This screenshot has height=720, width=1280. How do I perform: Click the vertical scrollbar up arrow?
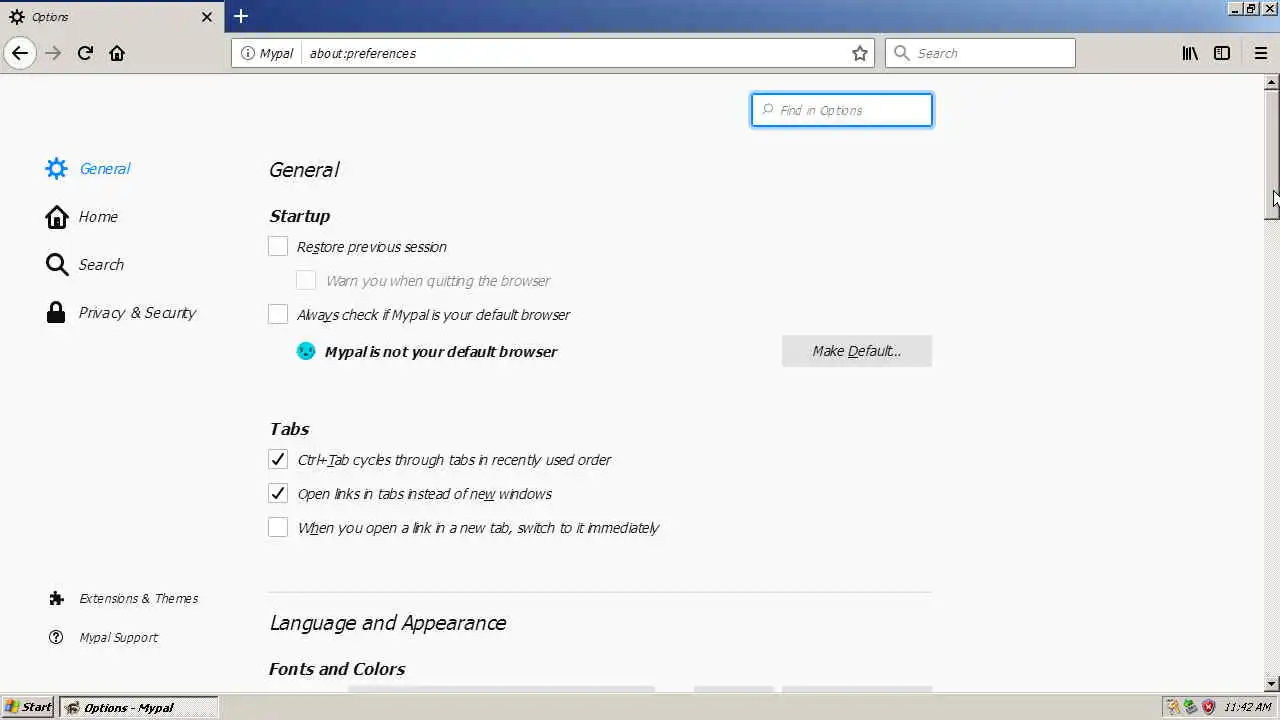point(1272,81)
